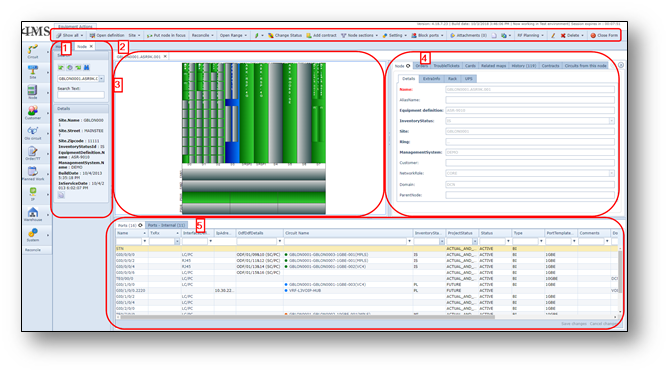The height and width of the screenshot is (374, 670).
Task: Click the blank page icon after Attachments
Action: coord(494,35)
